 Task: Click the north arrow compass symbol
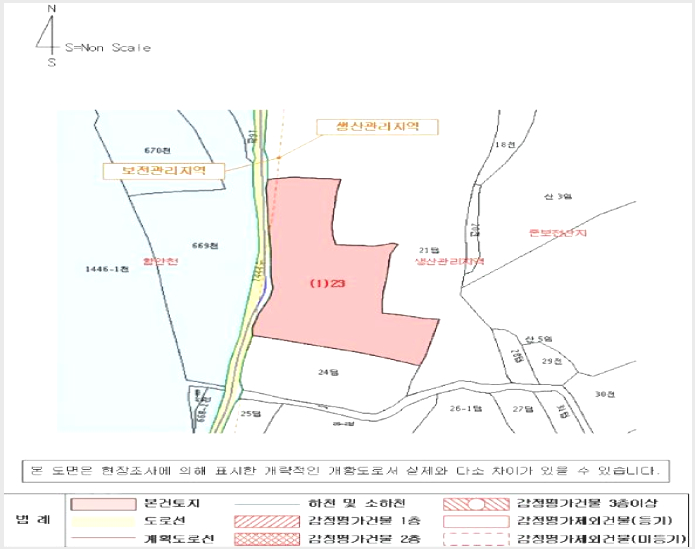(x=49, y=35)
